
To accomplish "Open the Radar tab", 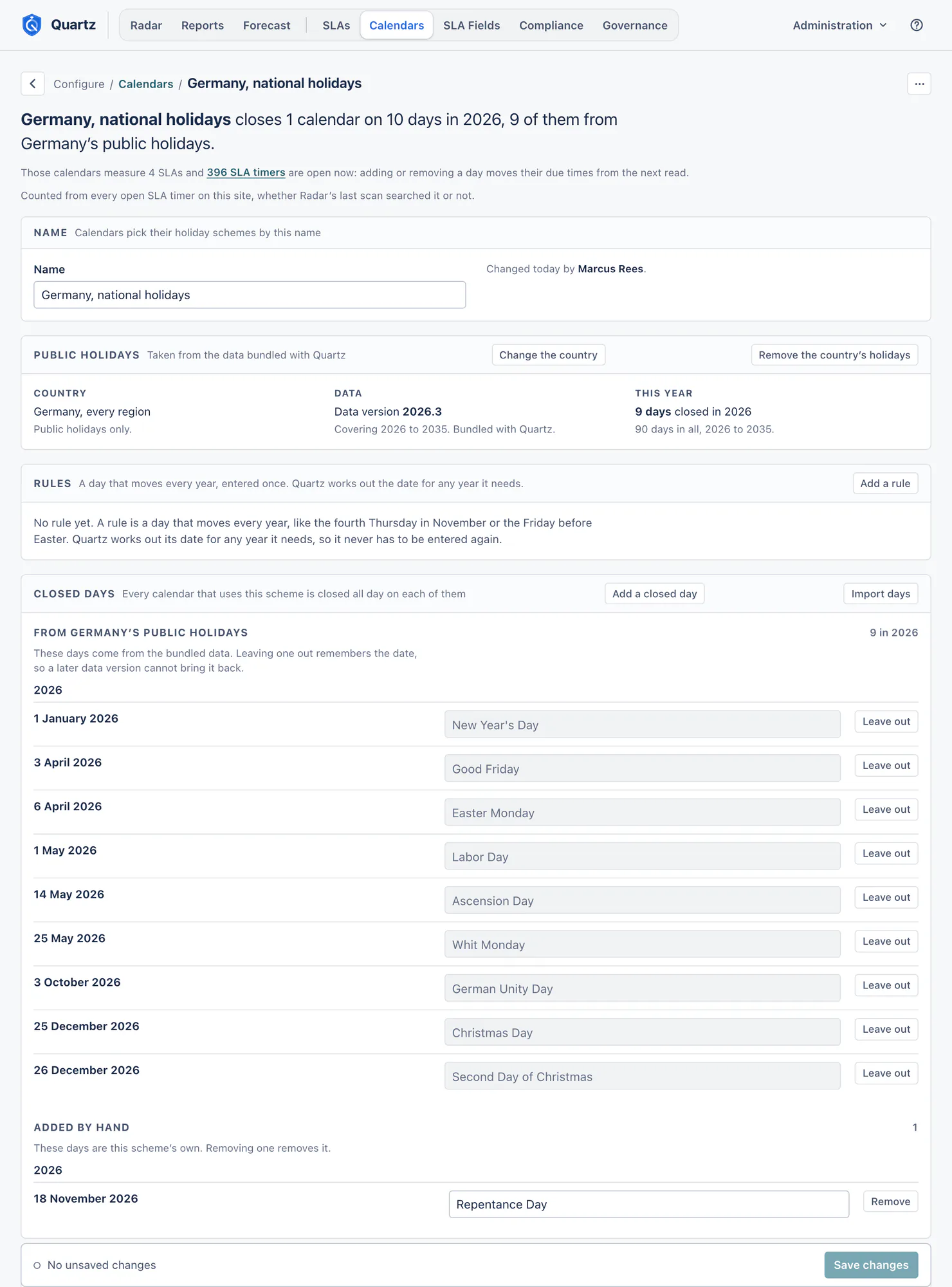I will coord(146,25).
